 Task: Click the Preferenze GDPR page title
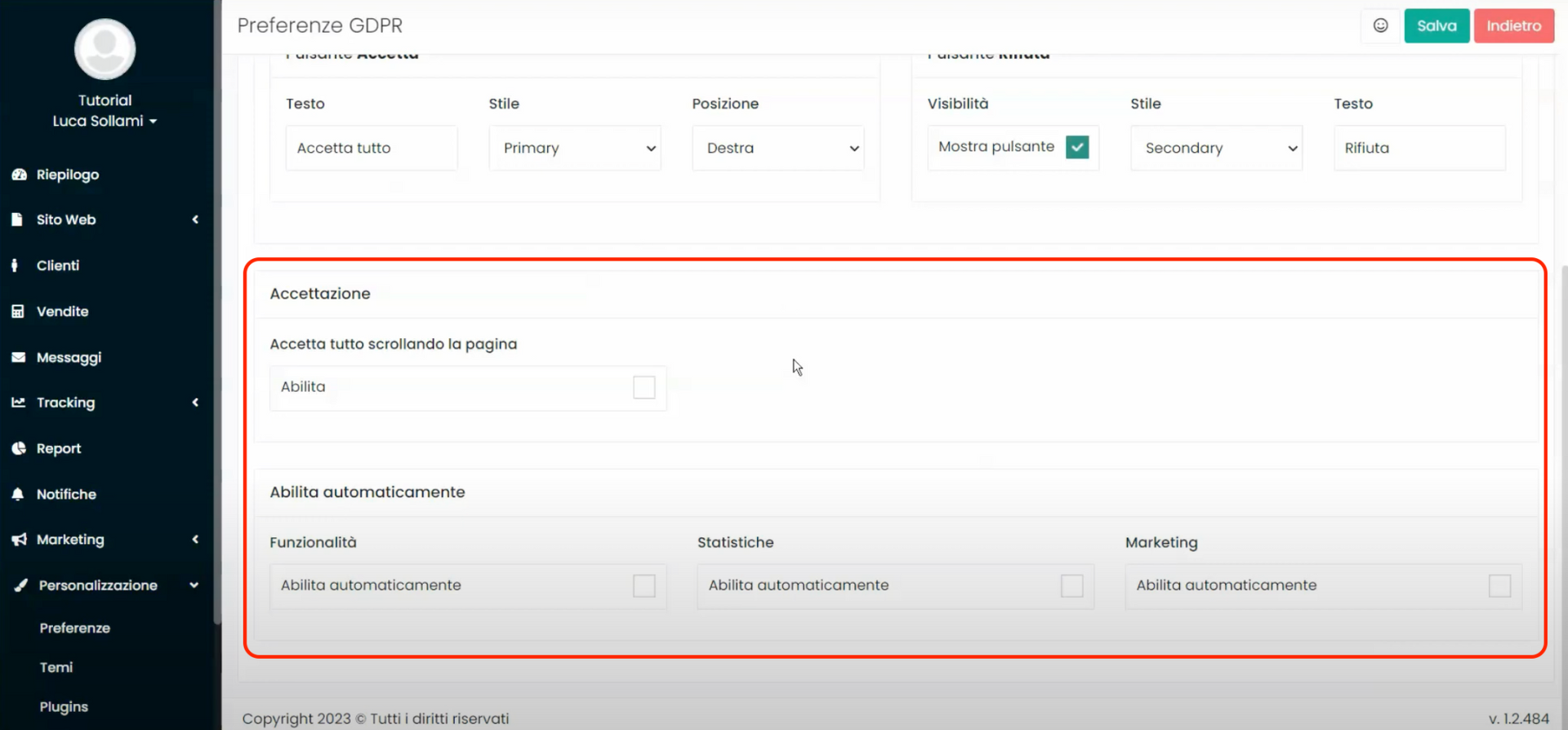[320, 25]
